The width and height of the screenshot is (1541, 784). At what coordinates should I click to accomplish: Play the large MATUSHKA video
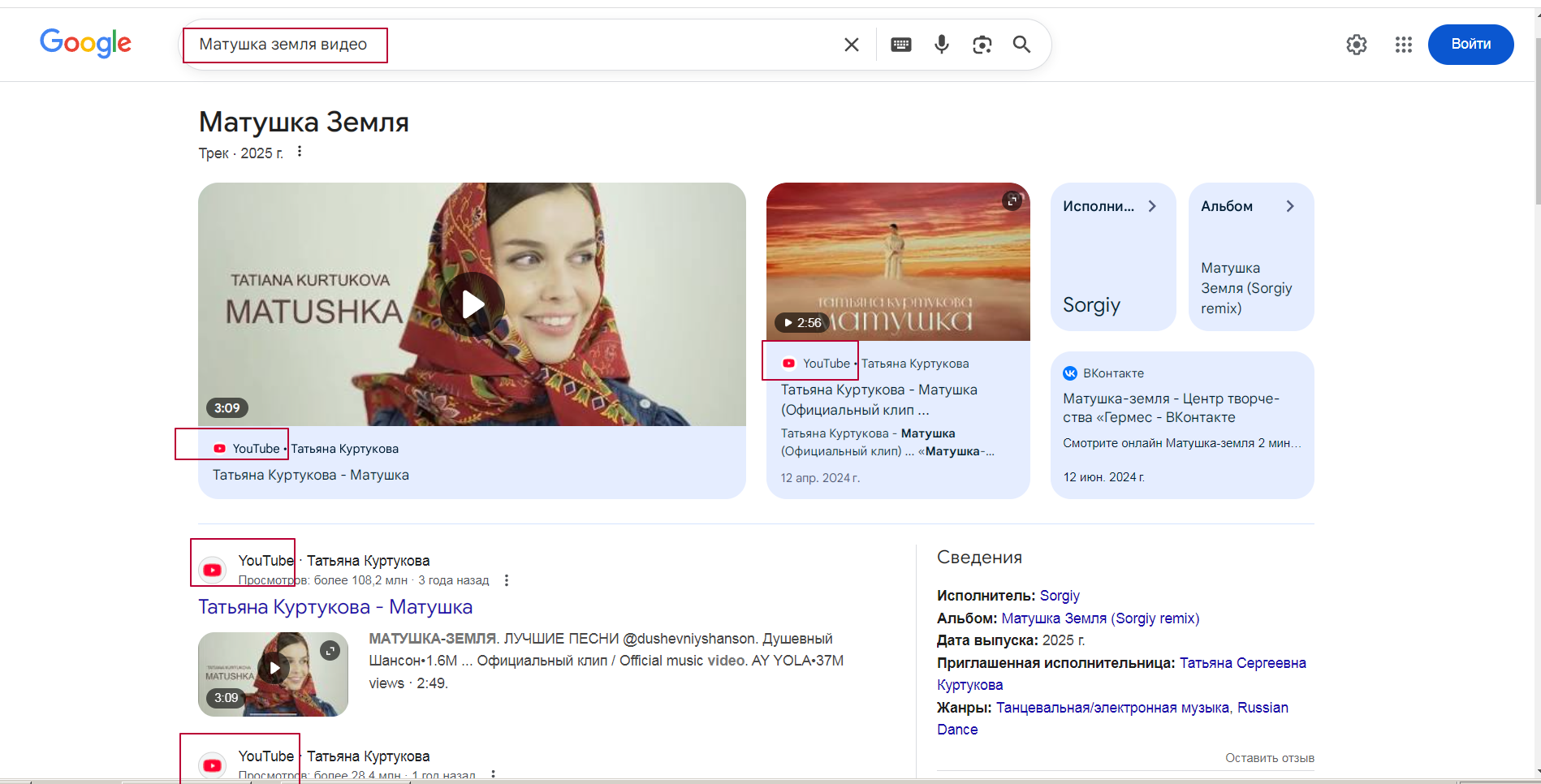[x=473, y=304]
